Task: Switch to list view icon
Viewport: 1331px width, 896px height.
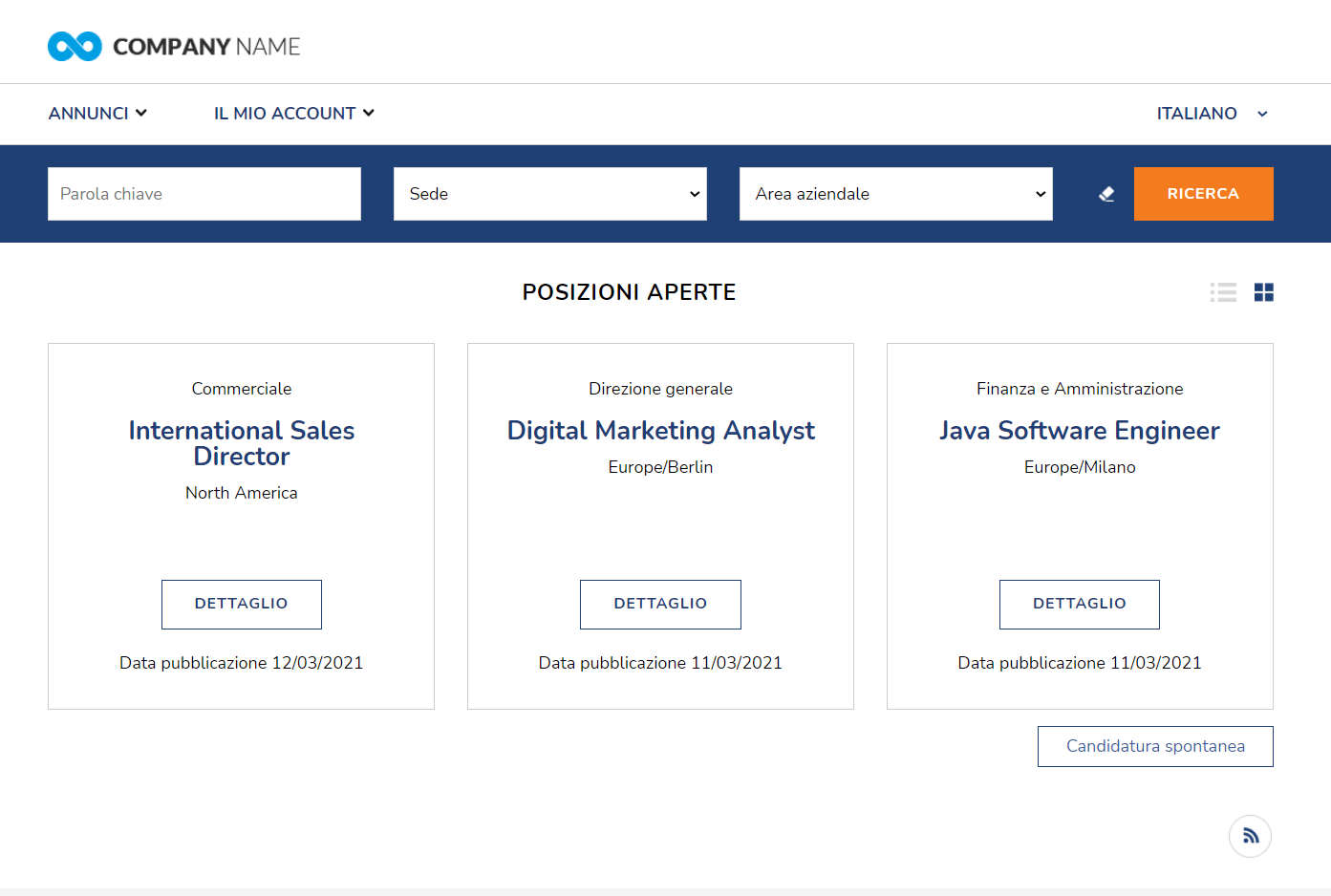Action: 1223,292
